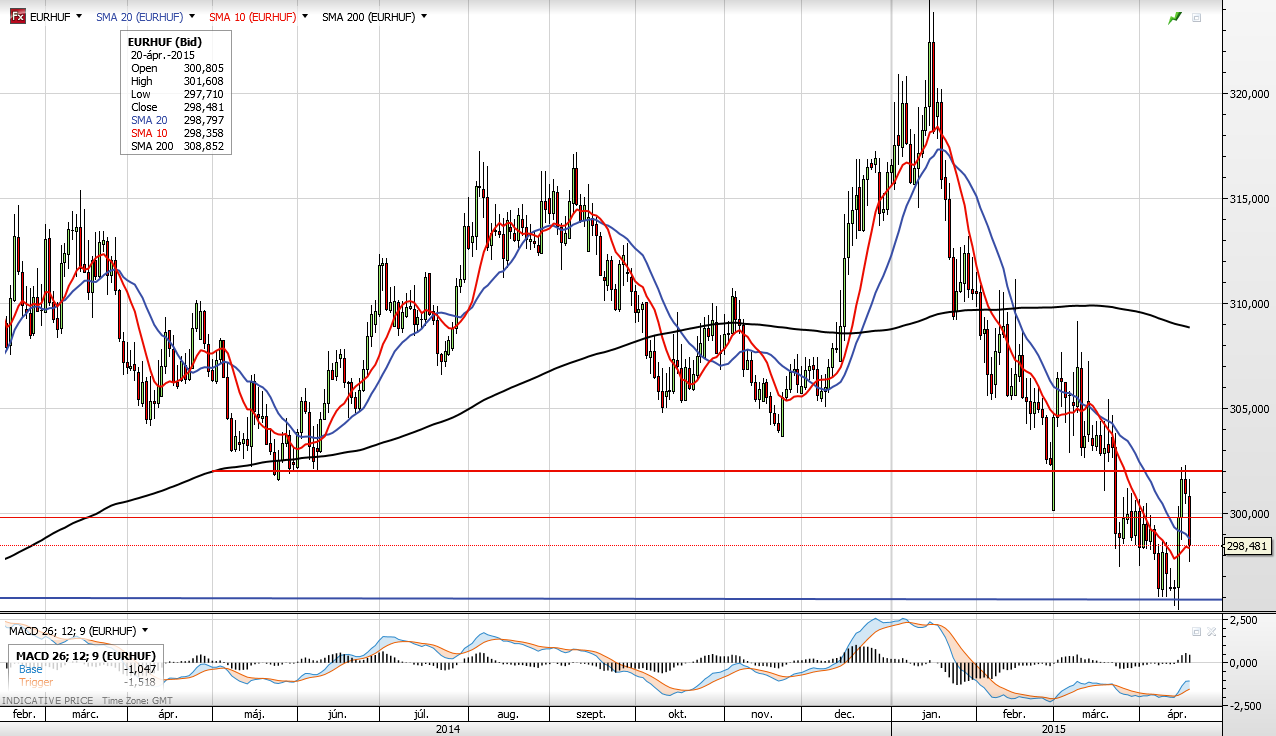Open the SMA 200 (EURHUF) dropdown

pos(424,17)
